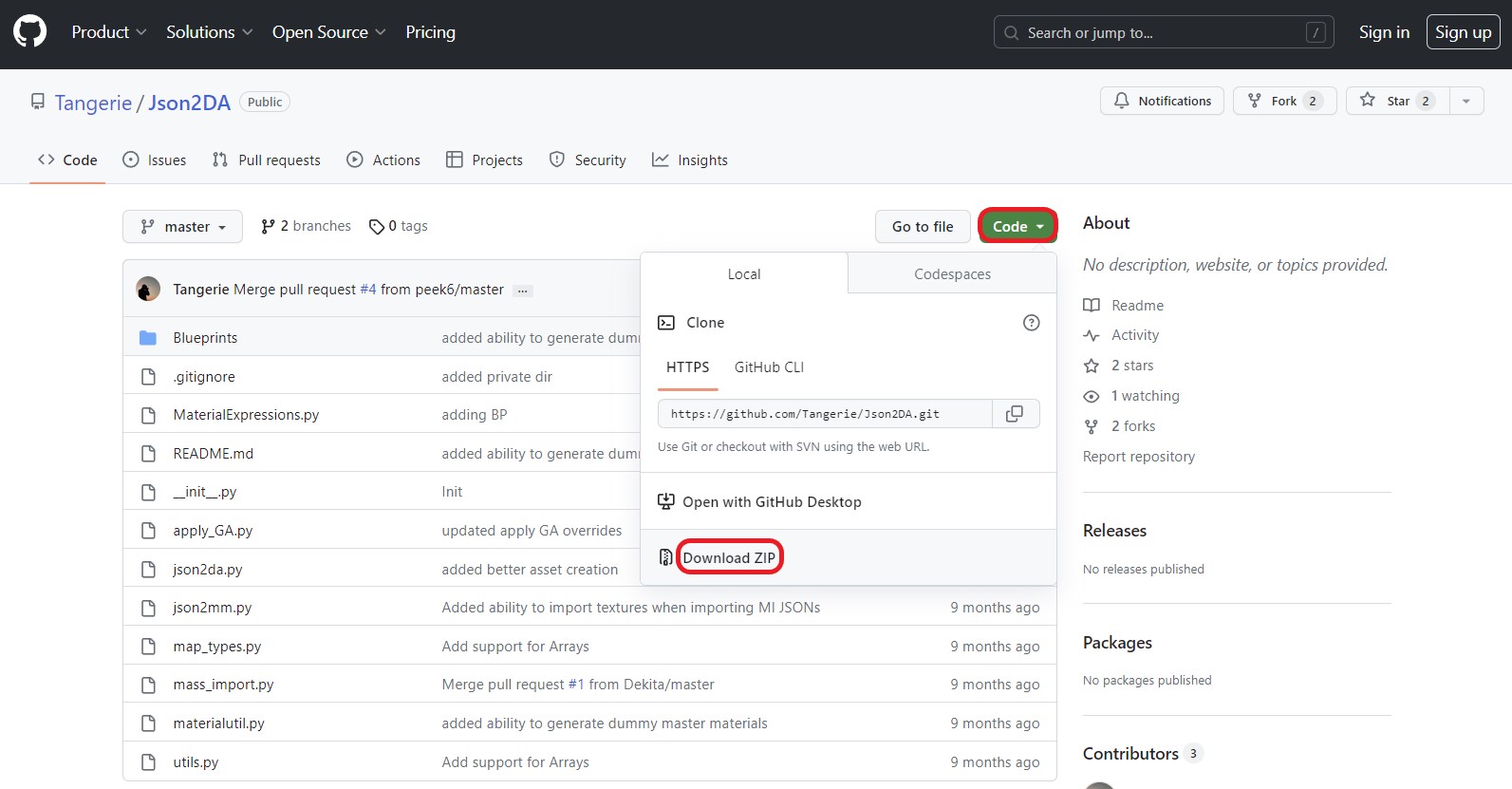
Task: Select the Local tab in clone panel
Action: (x=744, y=274)
